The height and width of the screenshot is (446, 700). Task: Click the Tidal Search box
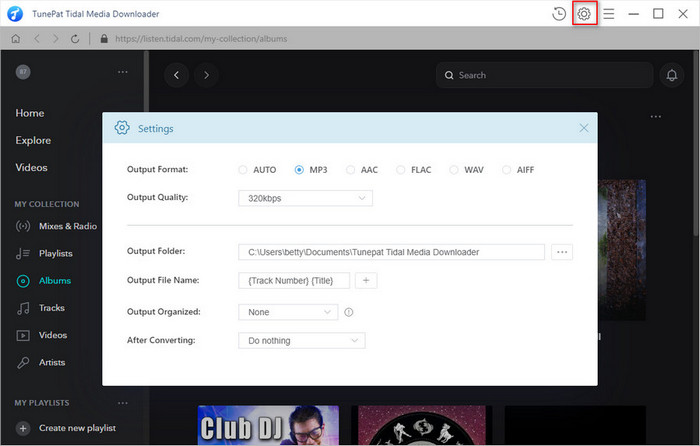point(544,75)
